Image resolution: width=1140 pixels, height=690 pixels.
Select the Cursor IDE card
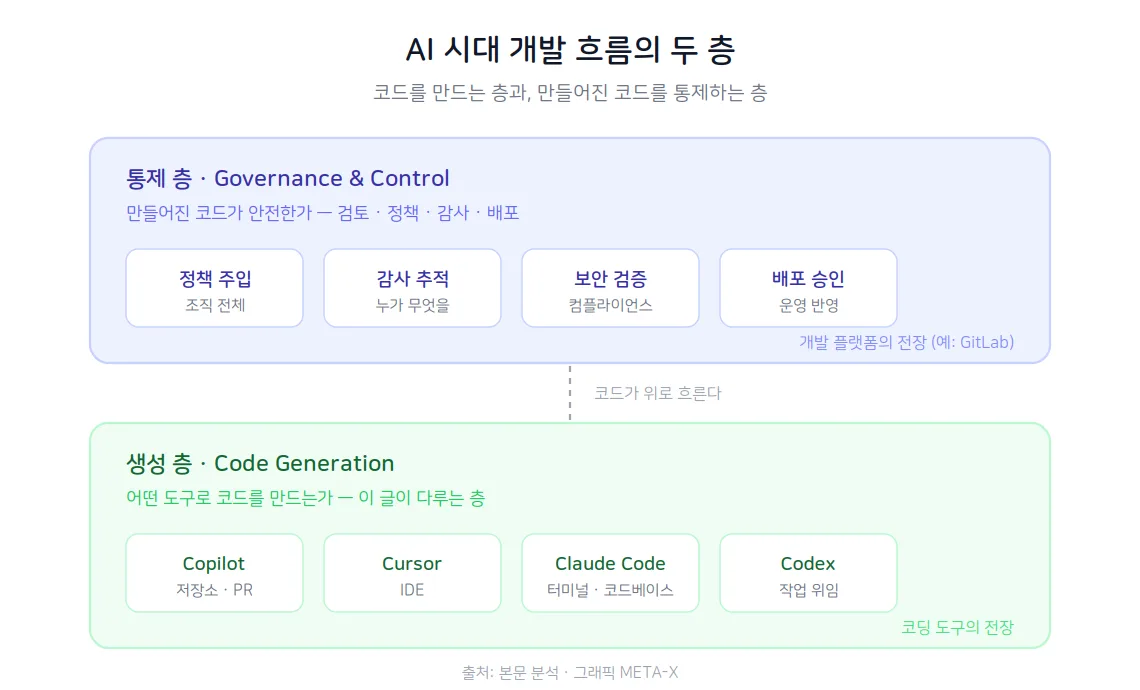point(412,573)
